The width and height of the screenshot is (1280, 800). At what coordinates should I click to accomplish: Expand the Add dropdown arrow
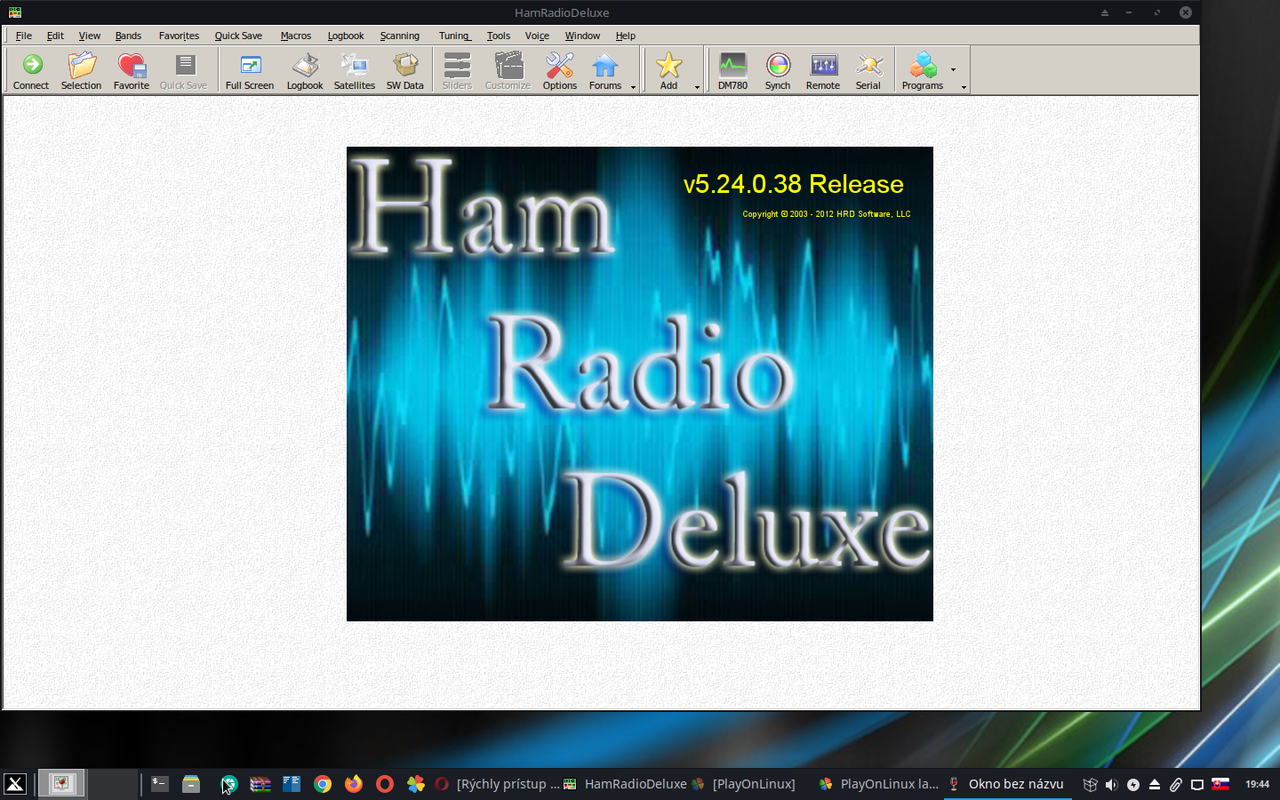coord(697,87)
